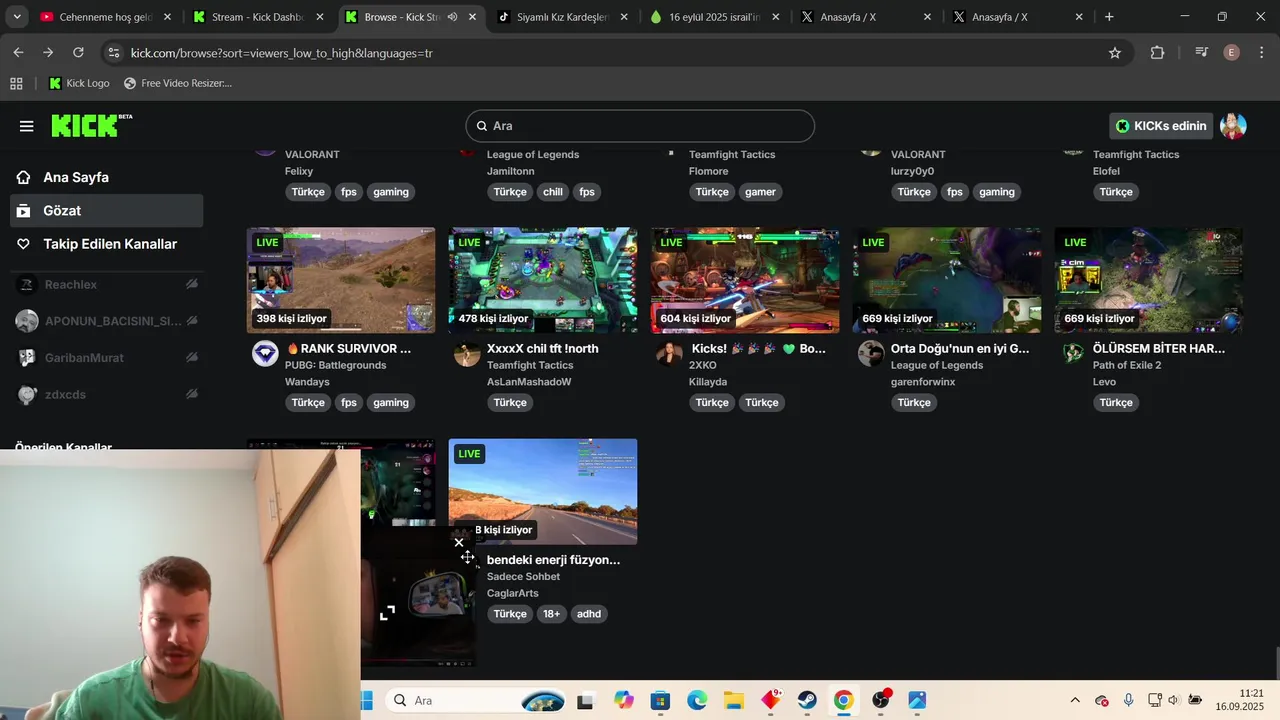Bookmark this page with star icon
This screenshot has height=720, width=1280.
point(1115,53)
